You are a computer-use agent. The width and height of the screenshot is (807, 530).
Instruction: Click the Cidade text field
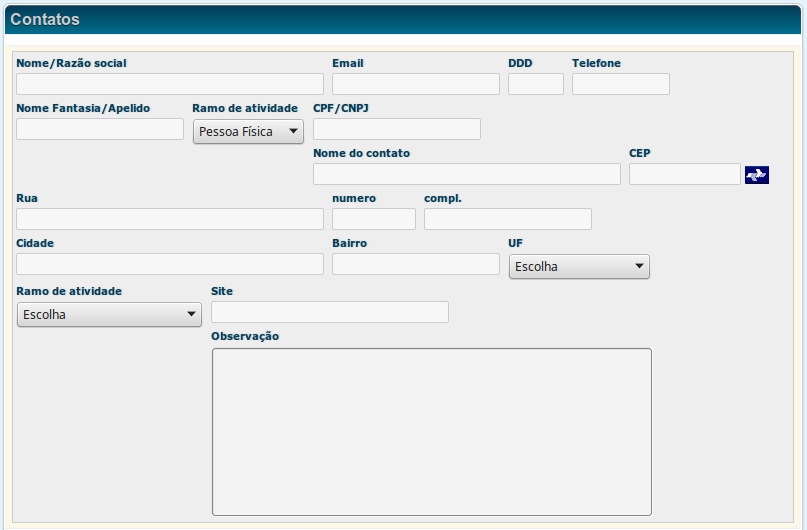170,264
